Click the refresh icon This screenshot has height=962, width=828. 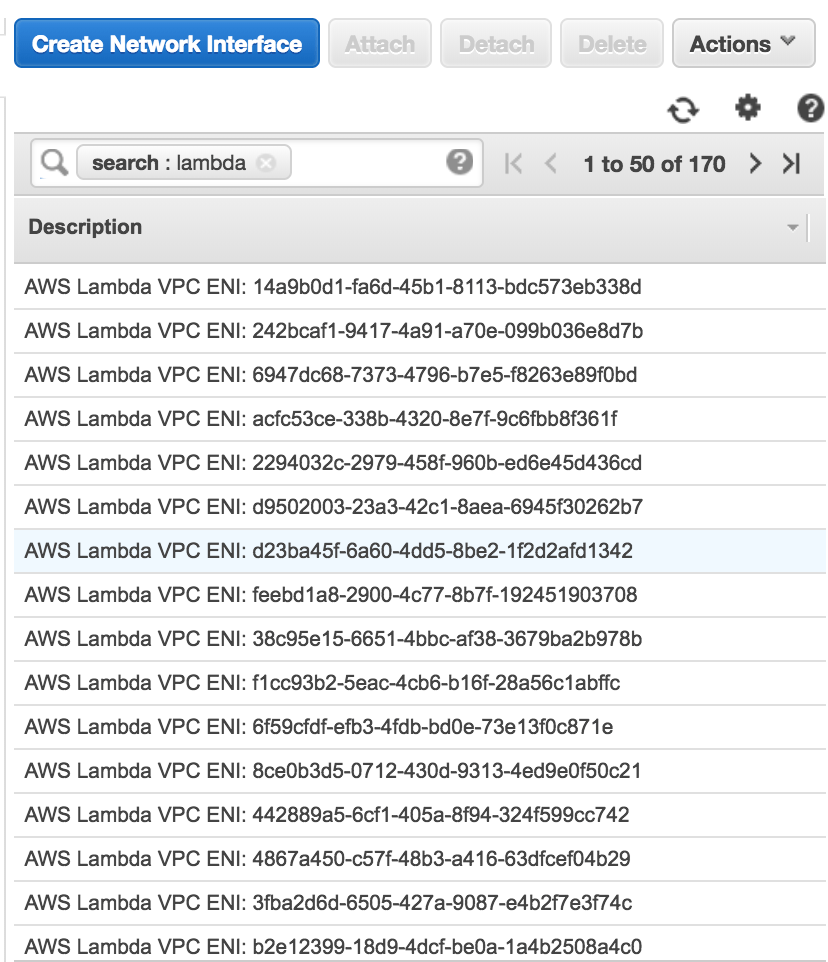point(683,110)
